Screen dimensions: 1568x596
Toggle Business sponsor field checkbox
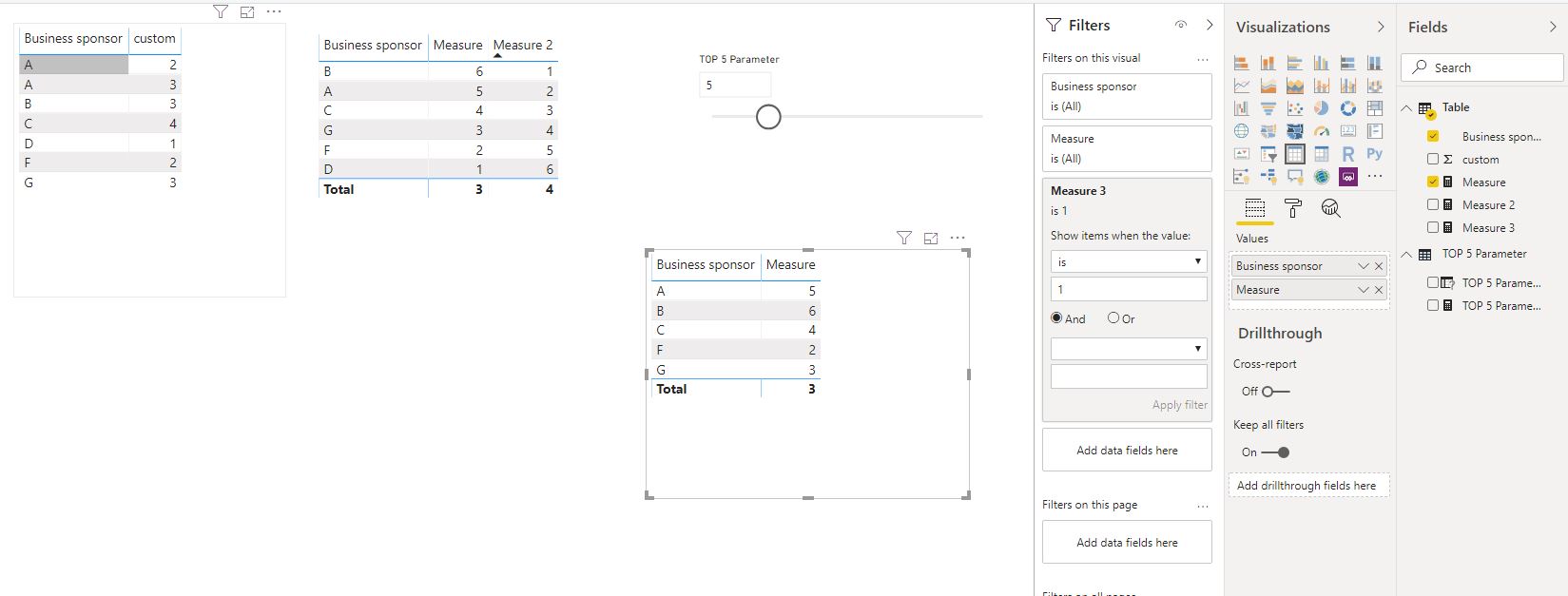click(1433, 136)
